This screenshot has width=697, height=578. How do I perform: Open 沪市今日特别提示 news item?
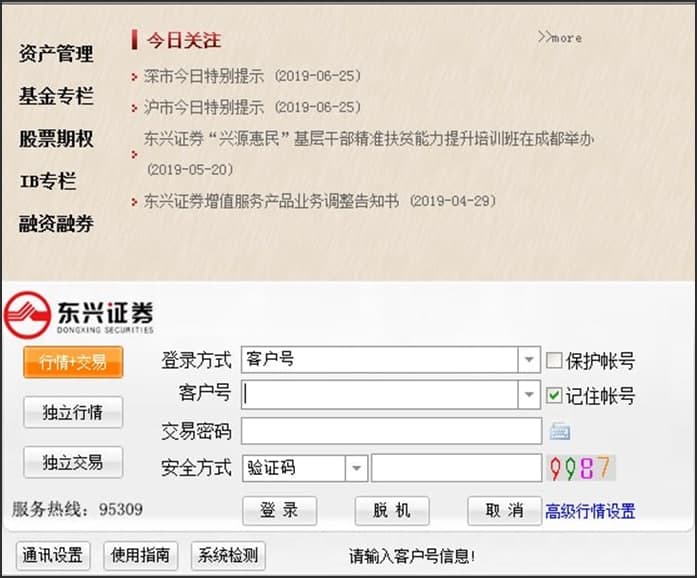coord(252,107)
